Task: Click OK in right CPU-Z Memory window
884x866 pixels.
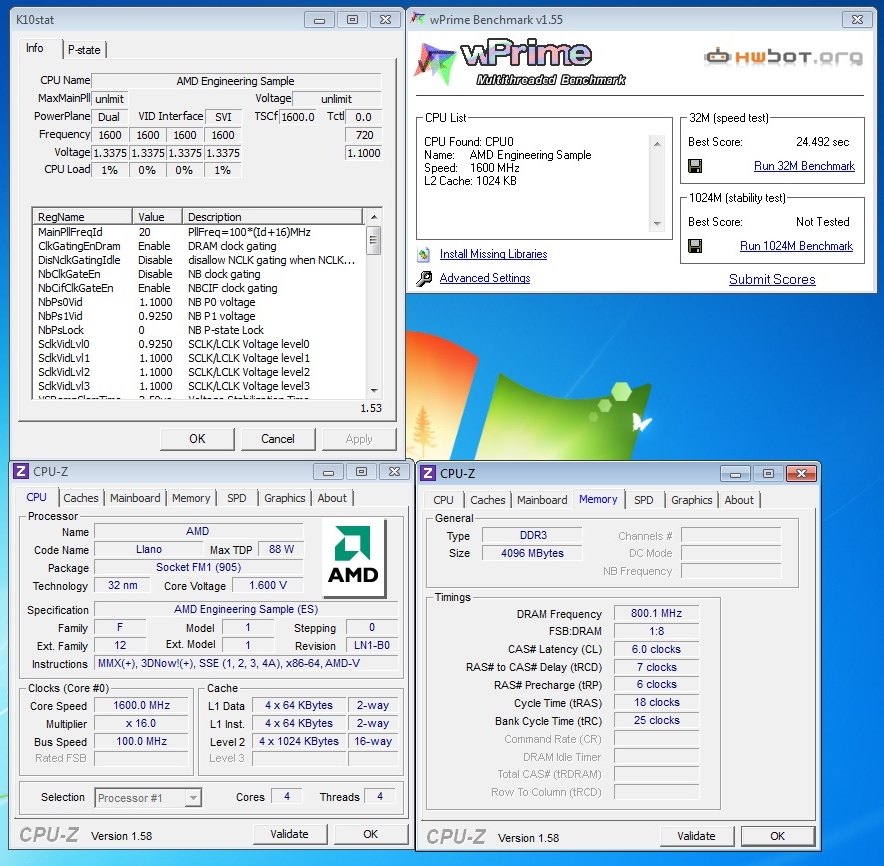Action: (778, 836)
